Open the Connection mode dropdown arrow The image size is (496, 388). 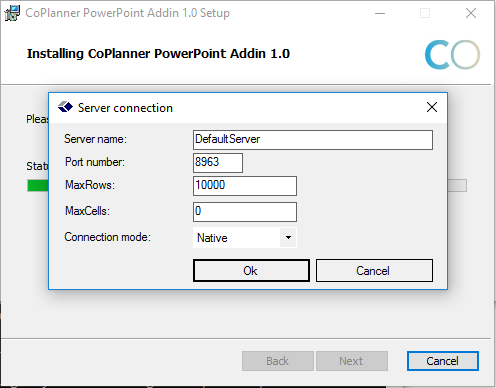point(288,238)
